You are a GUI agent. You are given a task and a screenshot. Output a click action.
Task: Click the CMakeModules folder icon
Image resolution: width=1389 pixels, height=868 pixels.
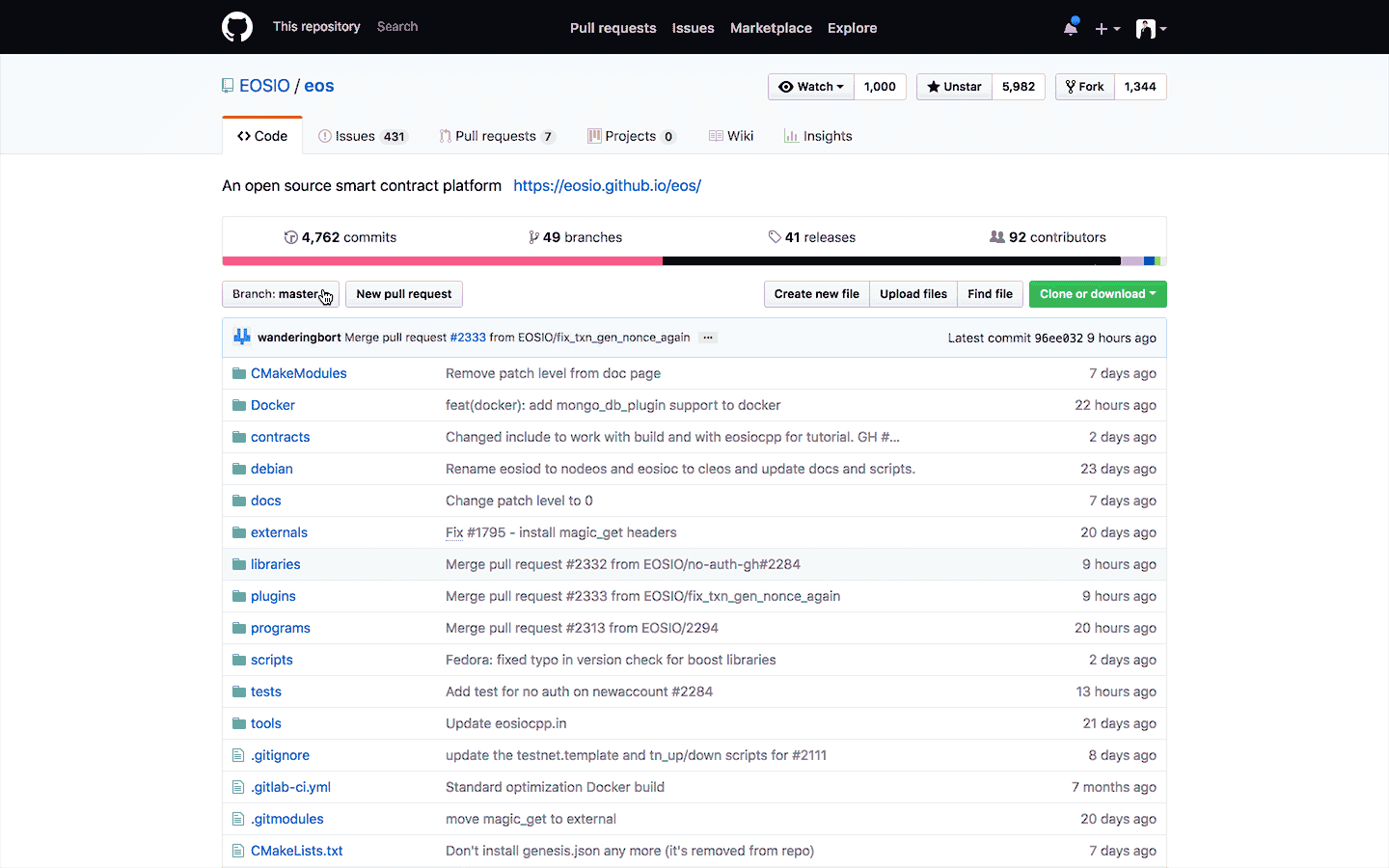(239, 373)
